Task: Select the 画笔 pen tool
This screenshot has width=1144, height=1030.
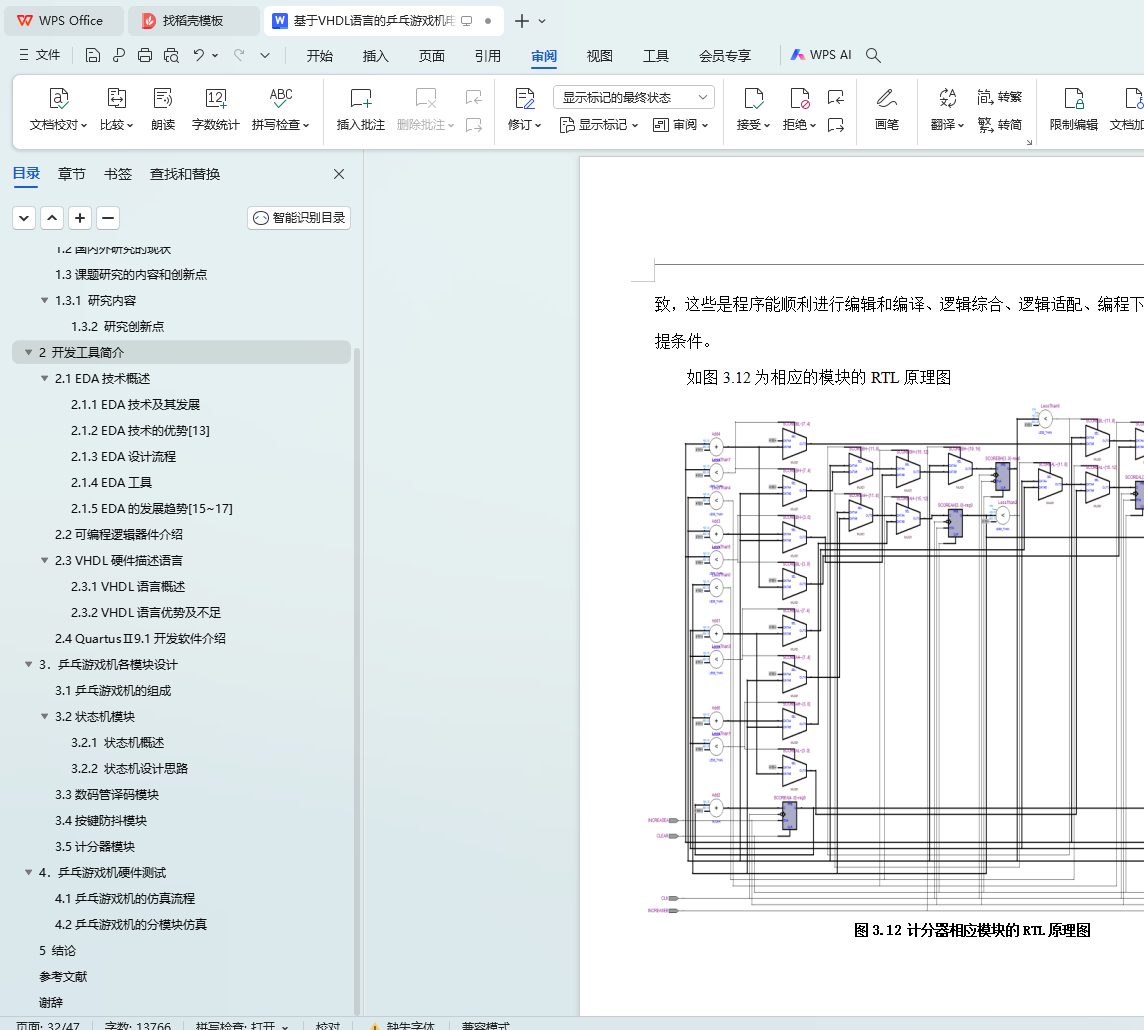Action: [x=886, y=109]
